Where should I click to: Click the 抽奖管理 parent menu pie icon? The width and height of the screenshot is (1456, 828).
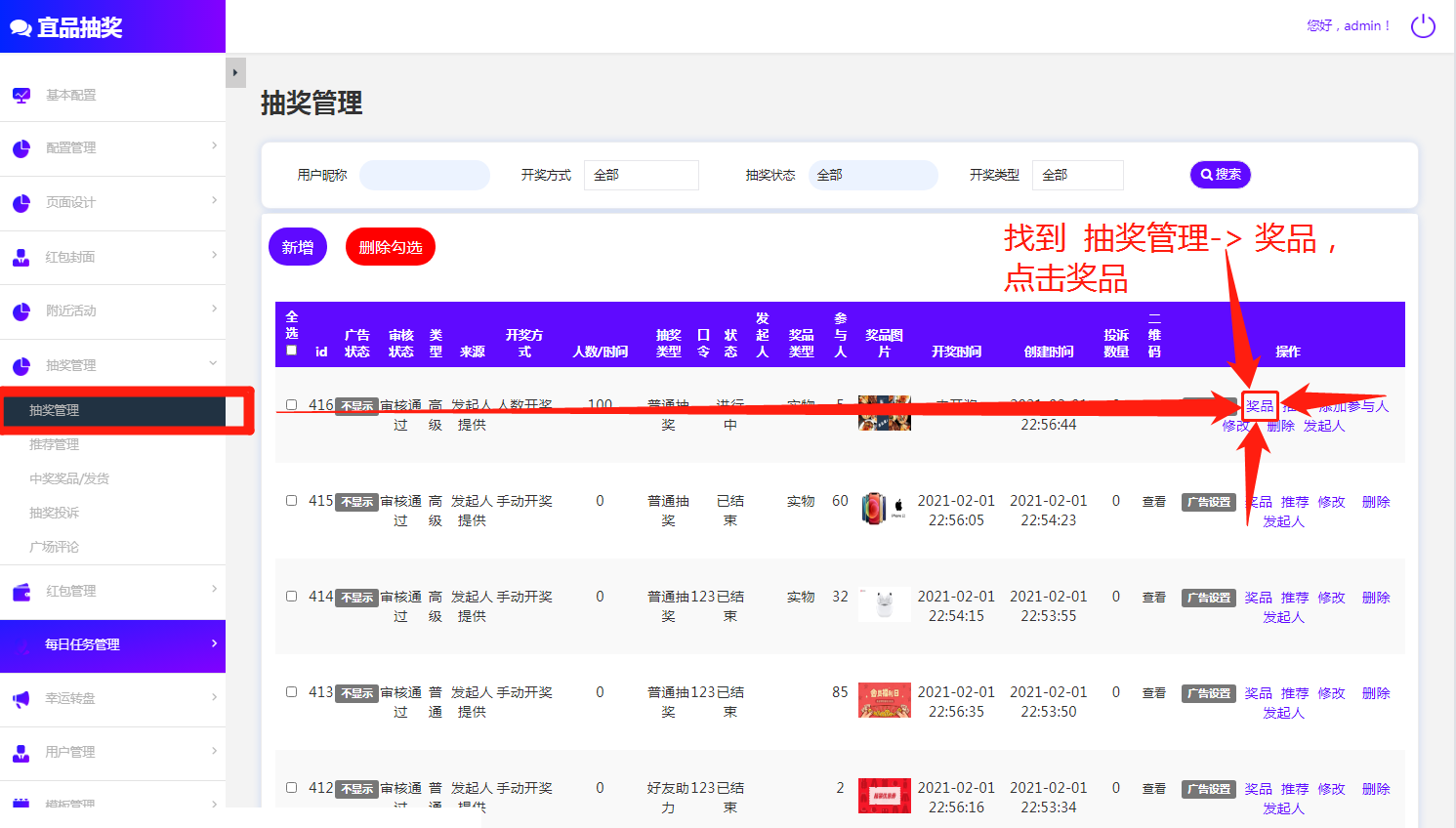point(21,366)
